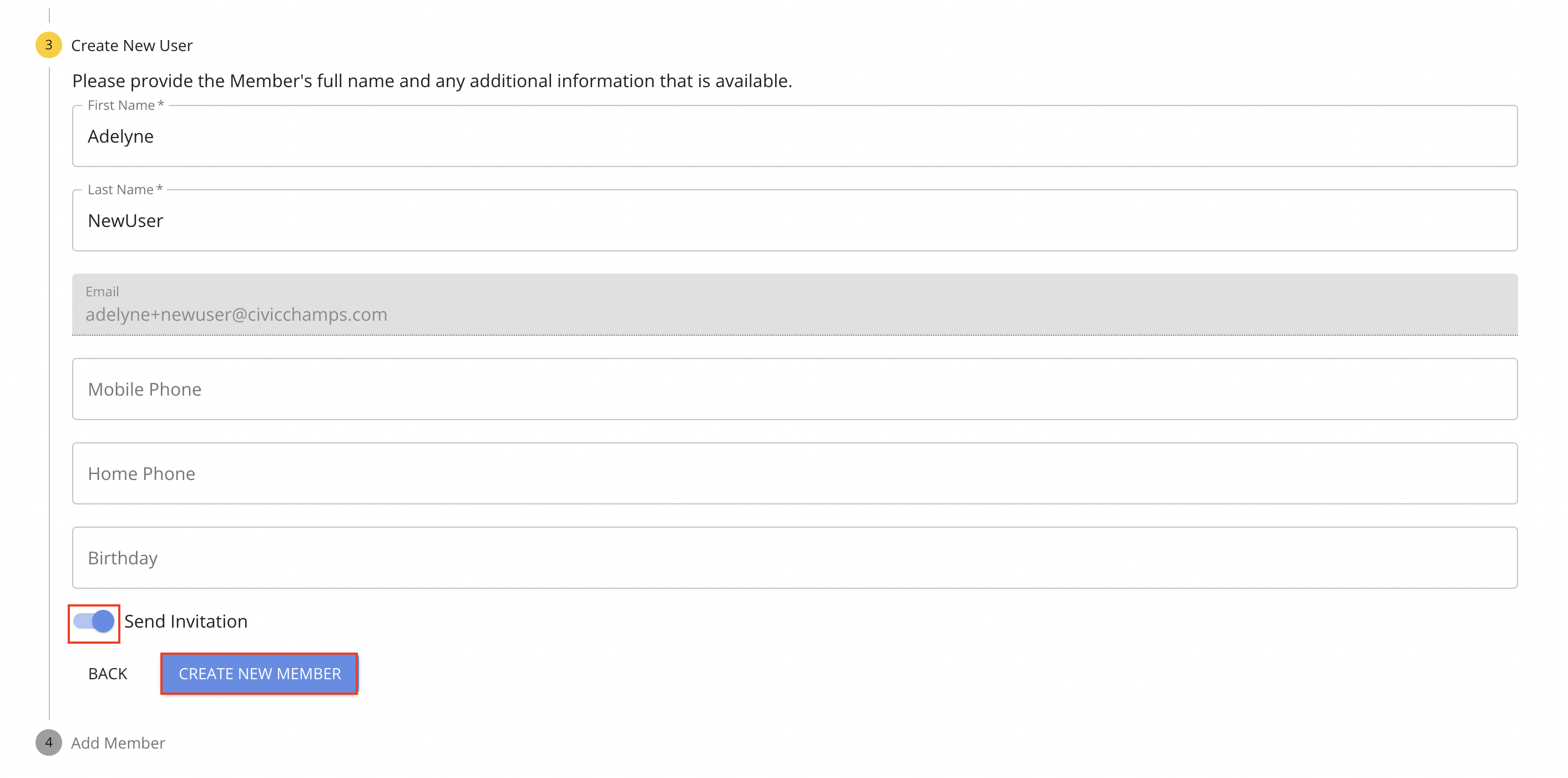Viewport: 1568px width, 778px height.
Task: Toggle the Send Invitation switch
Action: coord(94,622)
